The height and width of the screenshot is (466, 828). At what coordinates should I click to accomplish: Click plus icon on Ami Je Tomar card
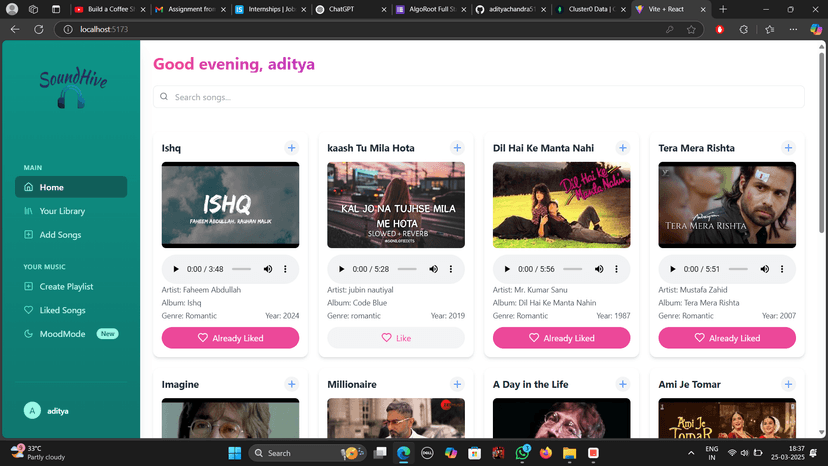[788, 384]
